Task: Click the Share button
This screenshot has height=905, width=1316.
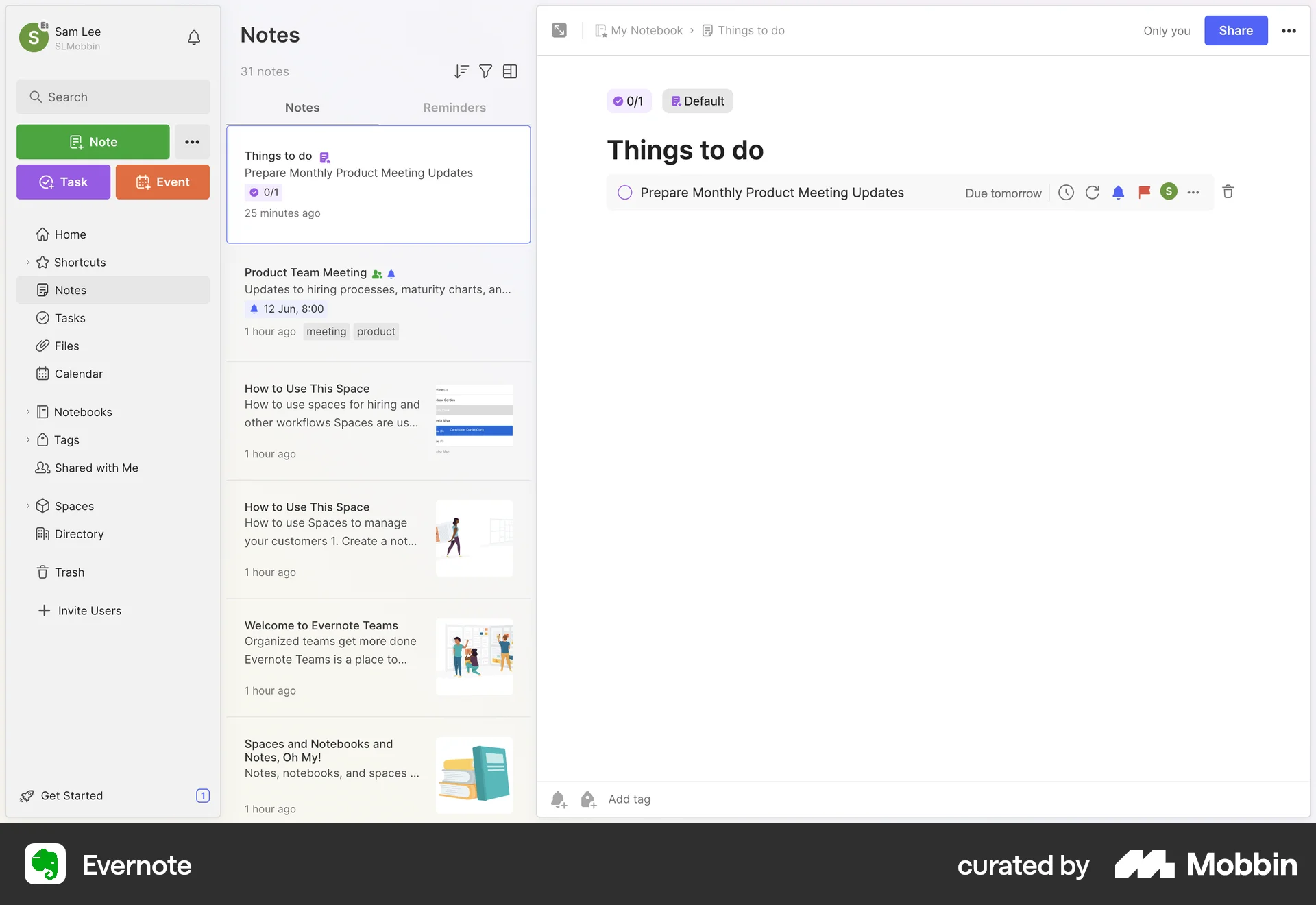Action: (1236, 30)
